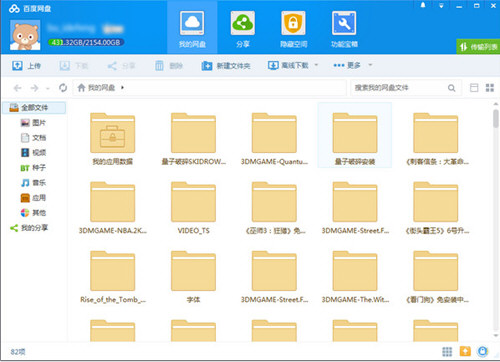Click the orange upload icon in status bar
The image size is (500, 362).
(x=465, y=351)
